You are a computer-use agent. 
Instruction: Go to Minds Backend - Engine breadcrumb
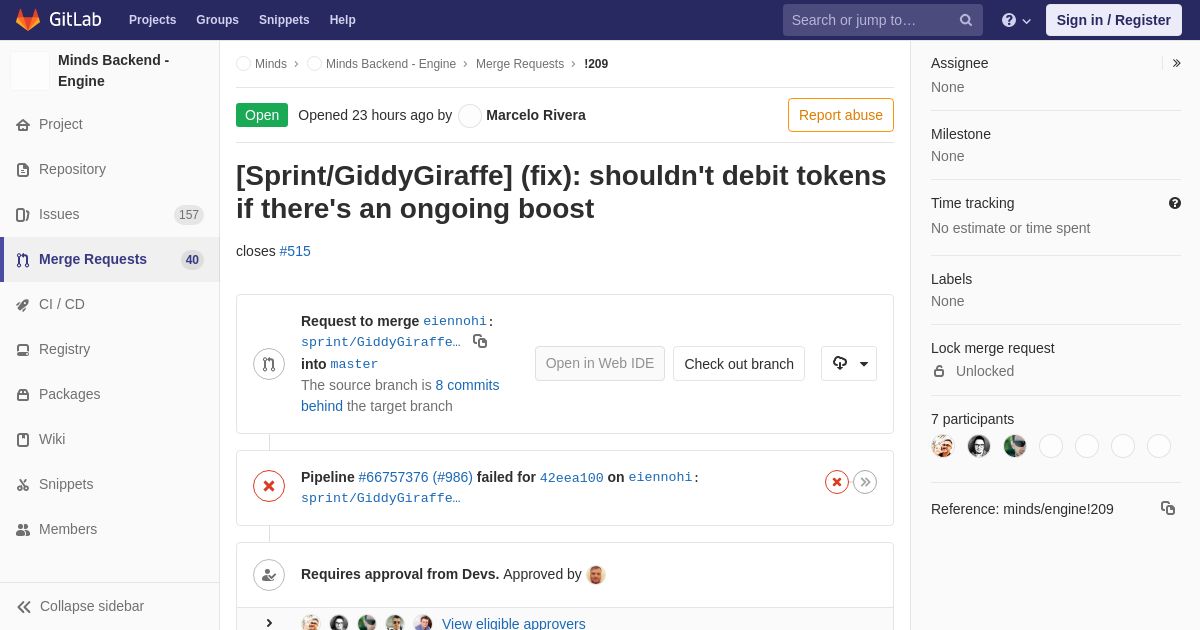tap(390, 64)
